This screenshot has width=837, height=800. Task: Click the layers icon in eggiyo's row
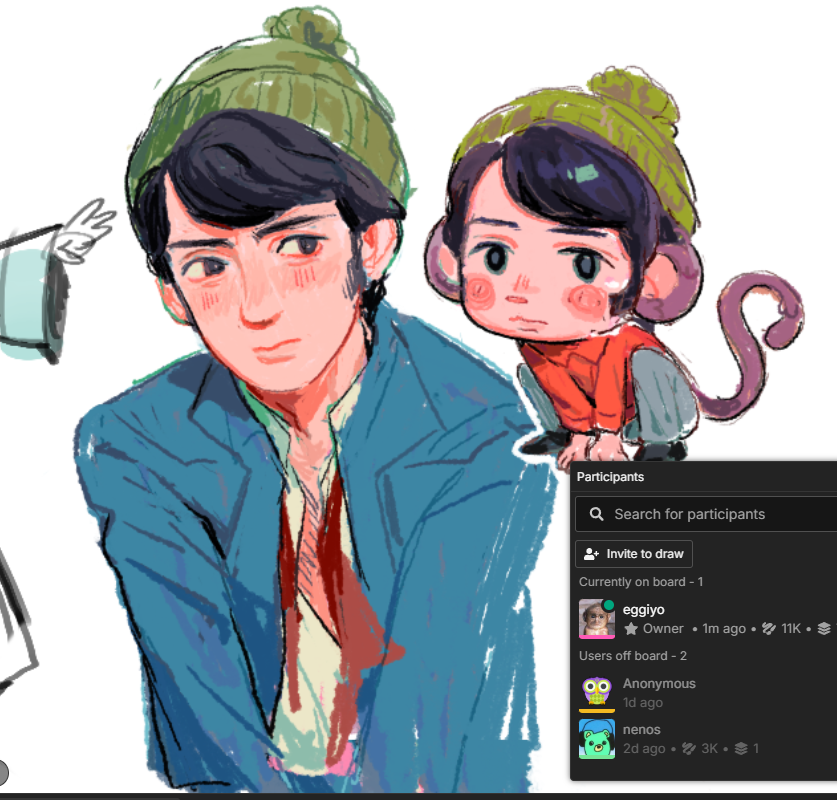pos(824,629)
